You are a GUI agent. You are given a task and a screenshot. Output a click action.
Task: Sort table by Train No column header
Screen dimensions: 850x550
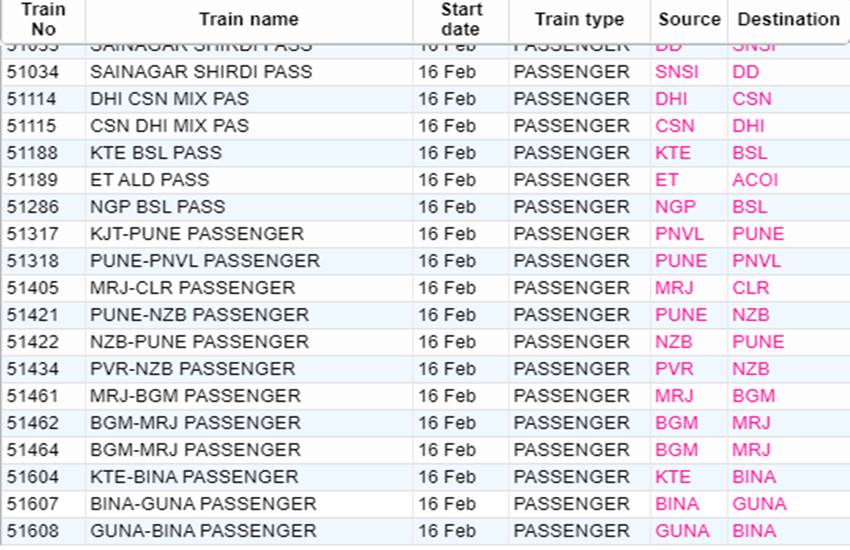coord(43,19)
